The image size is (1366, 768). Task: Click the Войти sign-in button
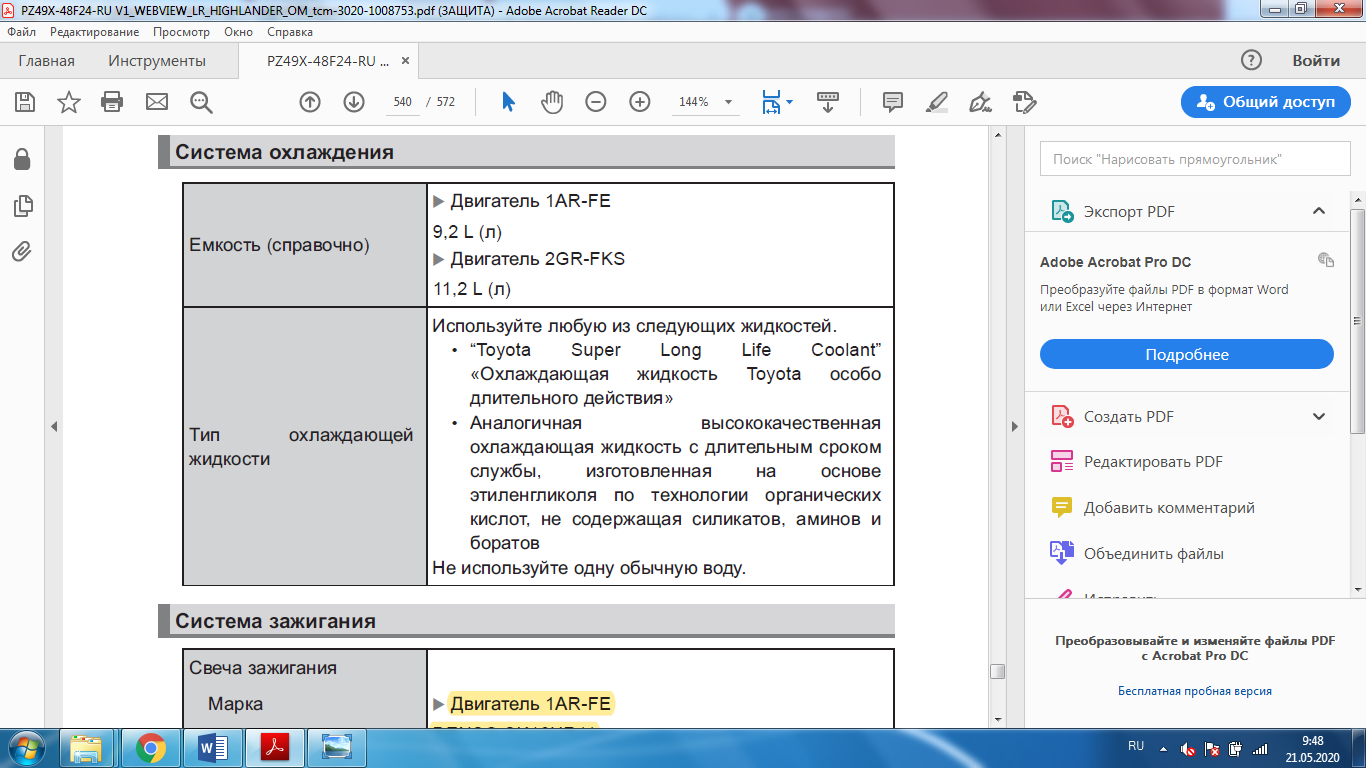click(x=1316, y=60)
